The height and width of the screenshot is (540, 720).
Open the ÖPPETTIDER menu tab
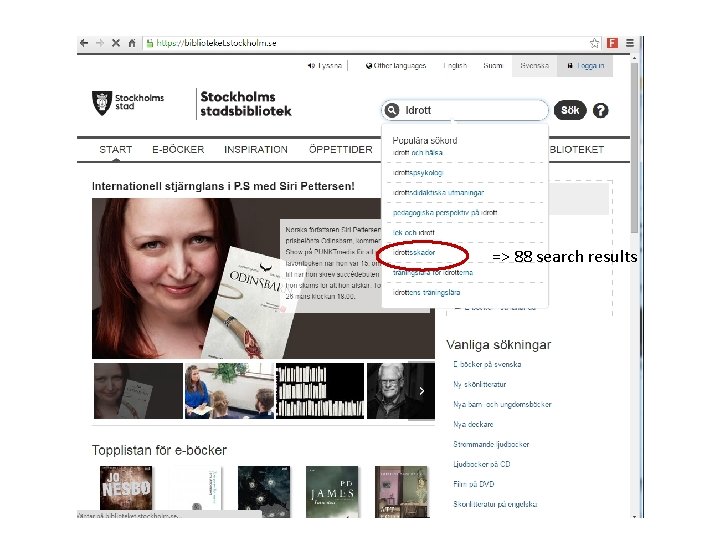coord(341,150)
